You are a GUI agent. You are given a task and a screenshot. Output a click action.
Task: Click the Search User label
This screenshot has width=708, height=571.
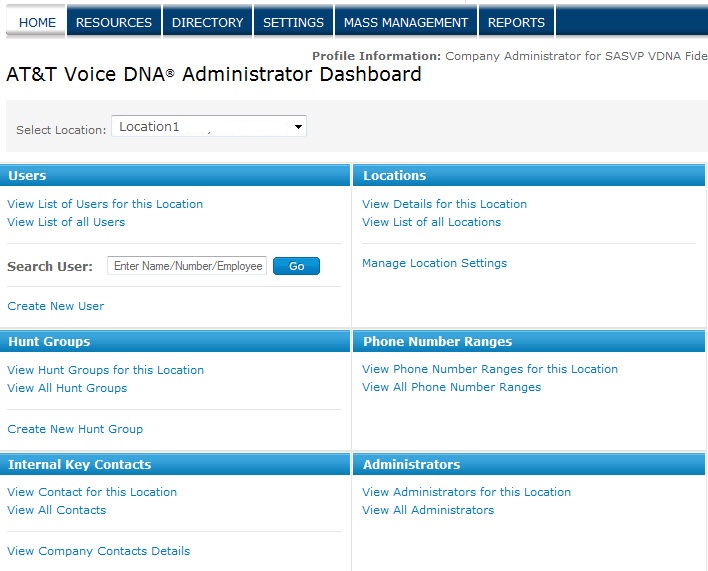50,266
